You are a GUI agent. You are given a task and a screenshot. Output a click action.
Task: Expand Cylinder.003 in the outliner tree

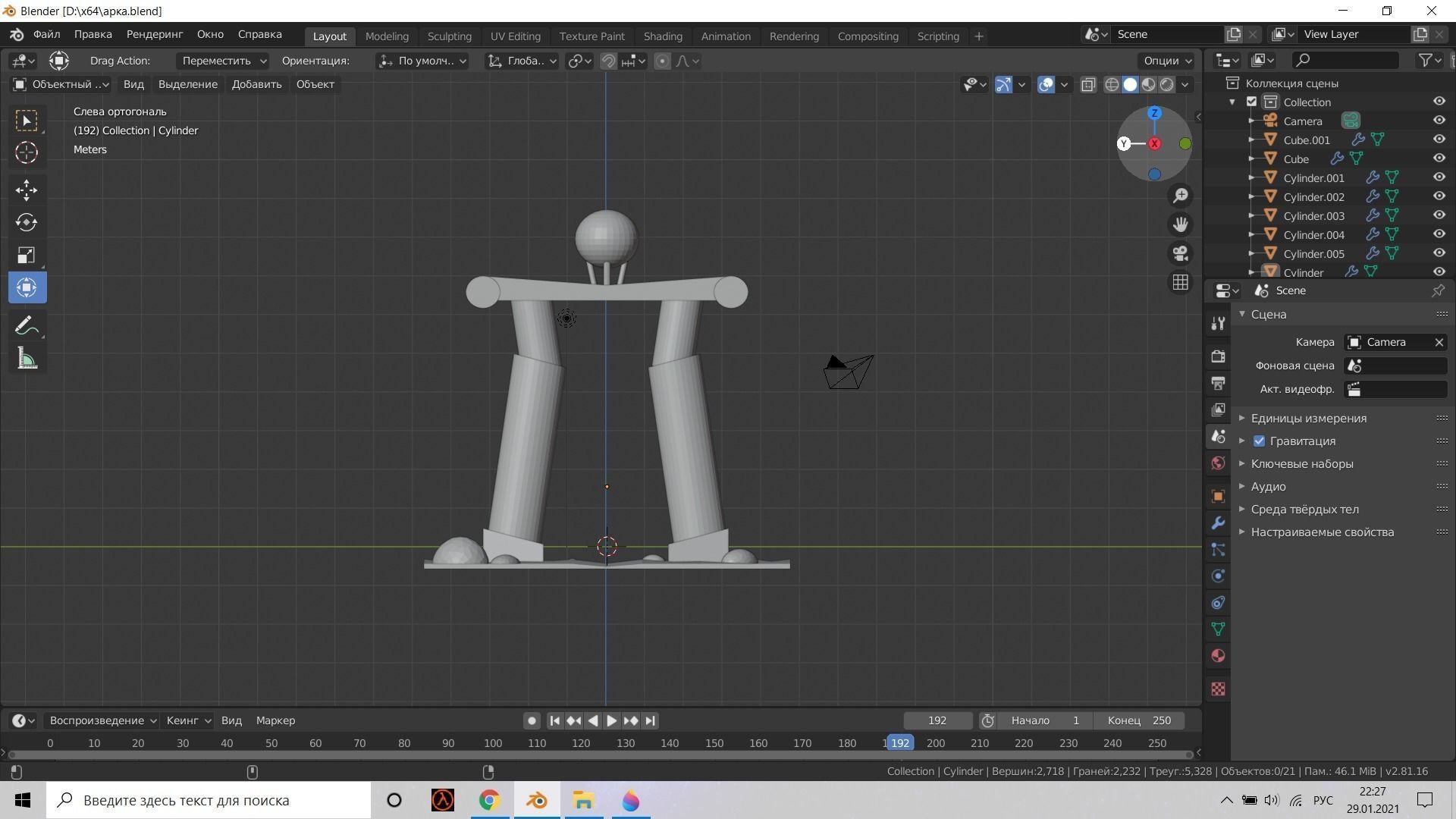click(x=1251, y=216)
